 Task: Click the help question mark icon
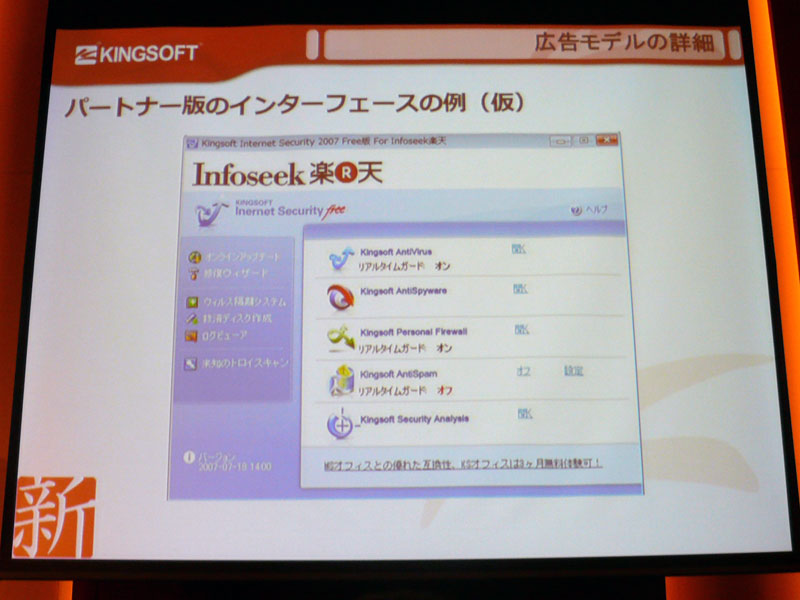coord(576,210)
